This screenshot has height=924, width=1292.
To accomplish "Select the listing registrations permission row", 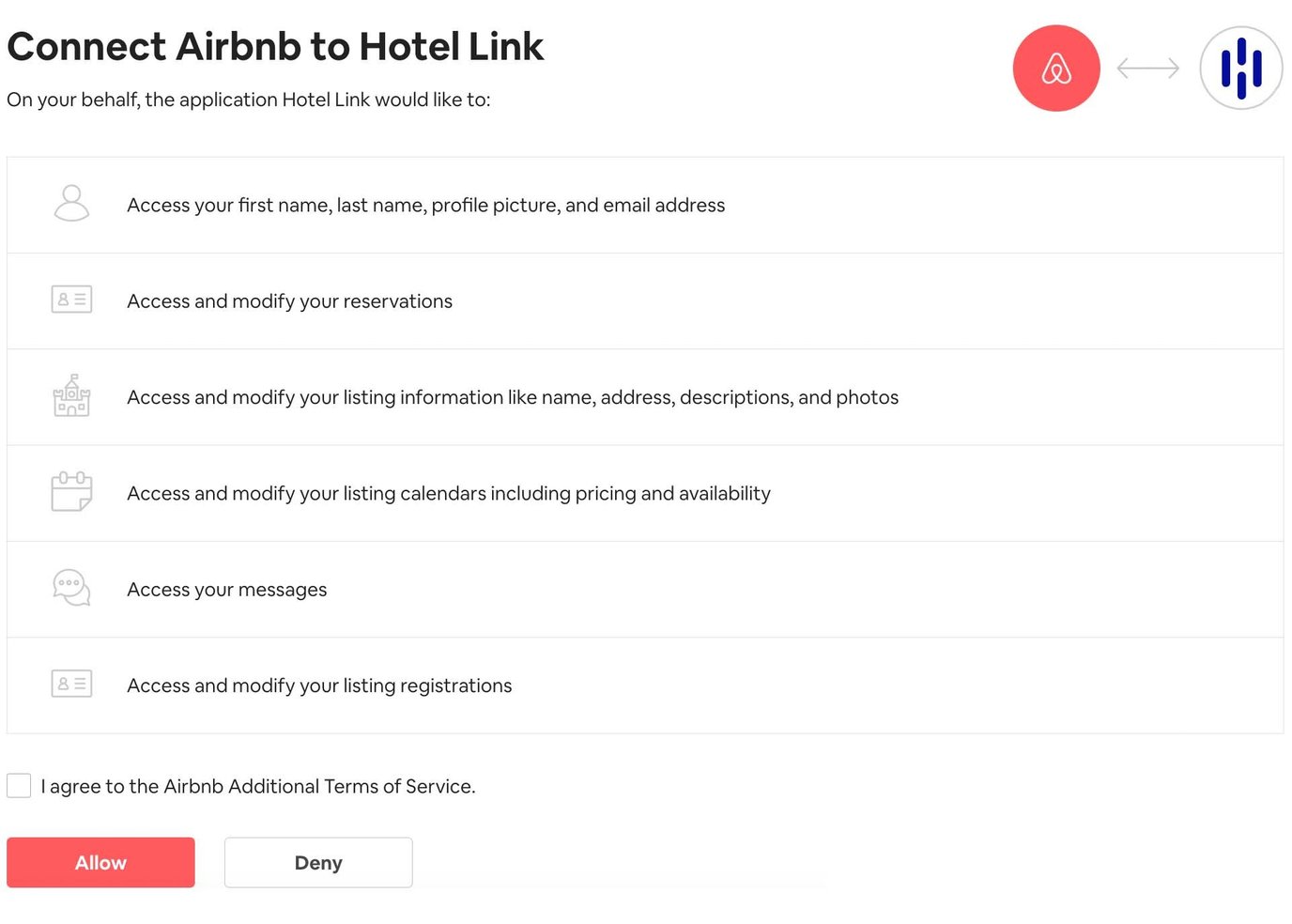I will pos(645,685).
